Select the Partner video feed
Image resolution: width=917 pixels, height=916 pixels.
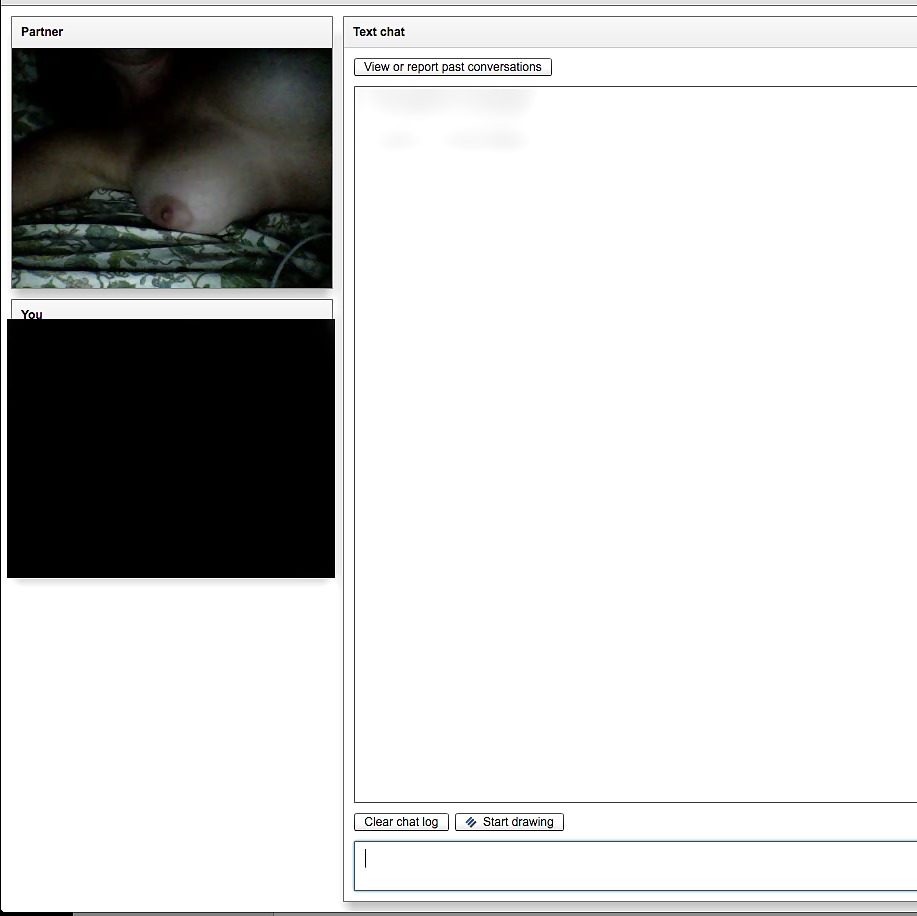click(172, 168)
